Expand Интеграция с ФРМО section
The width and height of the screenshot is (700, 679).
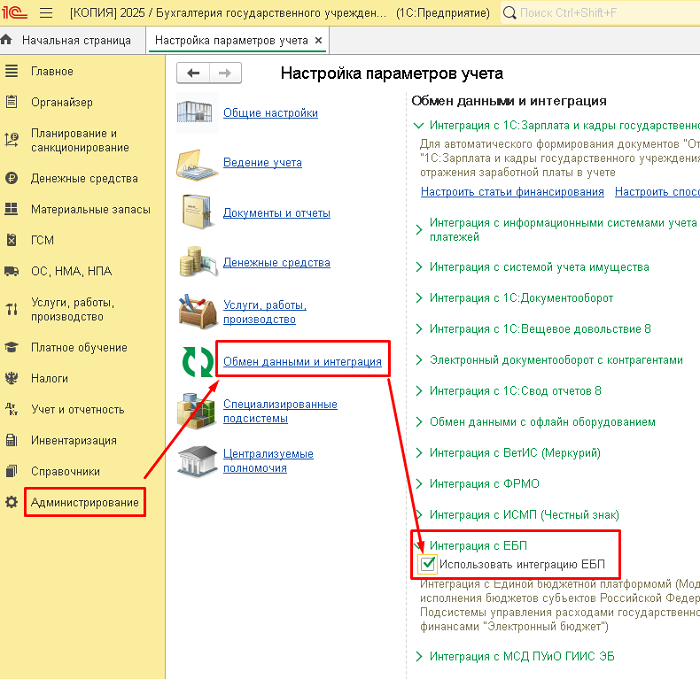tap(420, 484)
